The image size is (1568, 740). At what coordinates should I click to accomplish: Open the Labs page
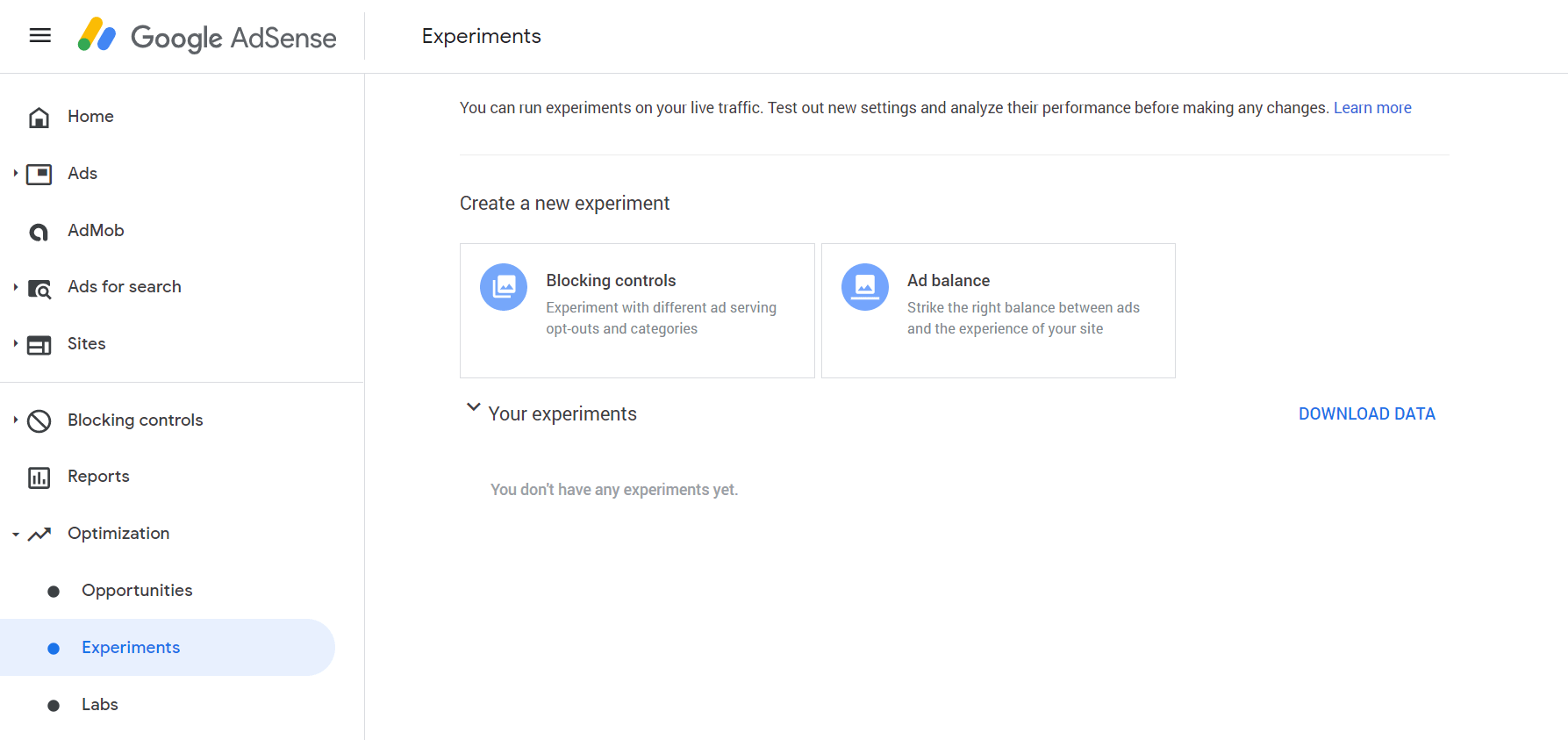pyautogui.click(x=99, y=705)
